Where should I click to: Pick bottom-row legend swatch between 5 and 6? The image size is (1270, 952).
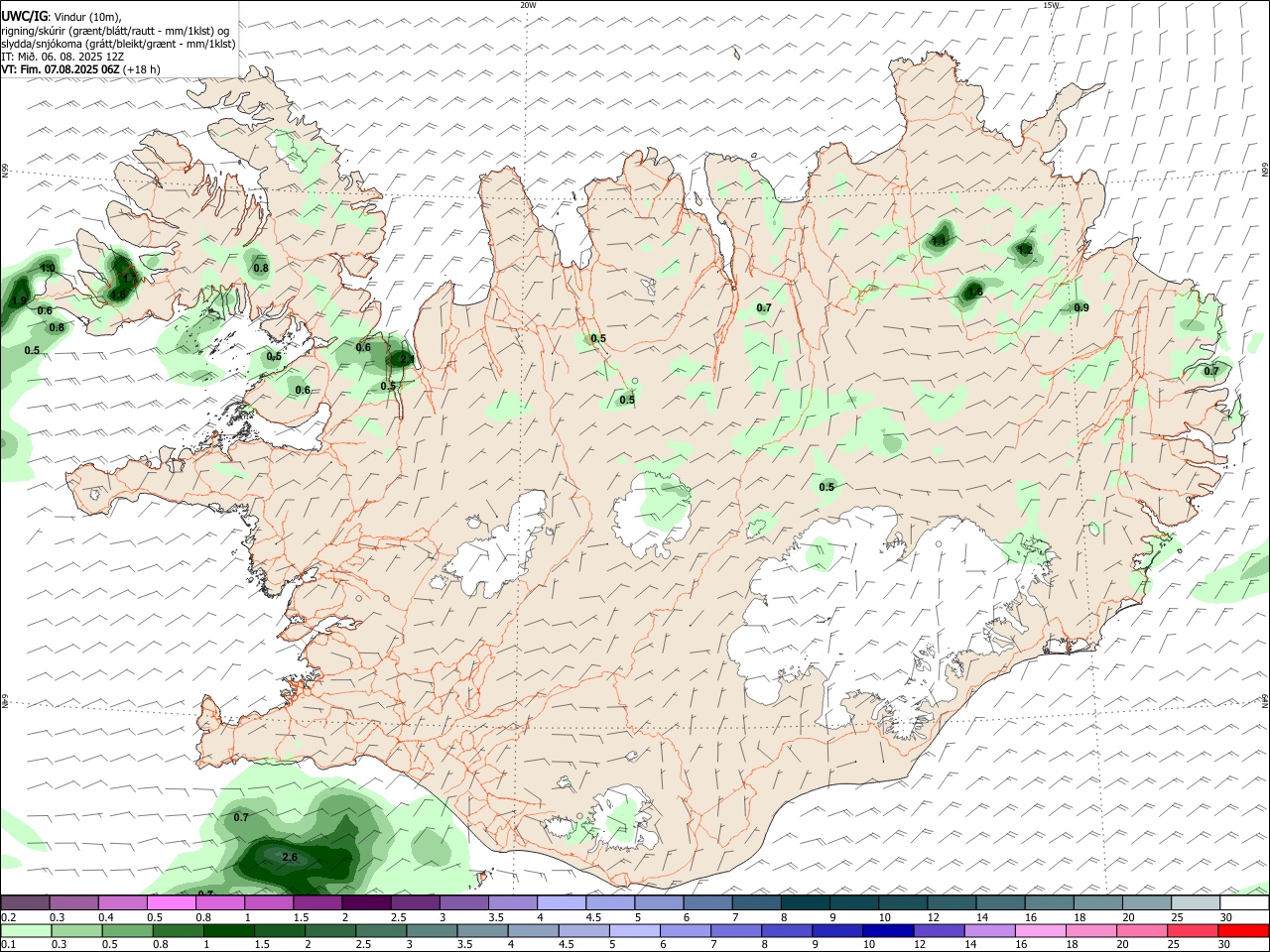[x=637, y=930]
